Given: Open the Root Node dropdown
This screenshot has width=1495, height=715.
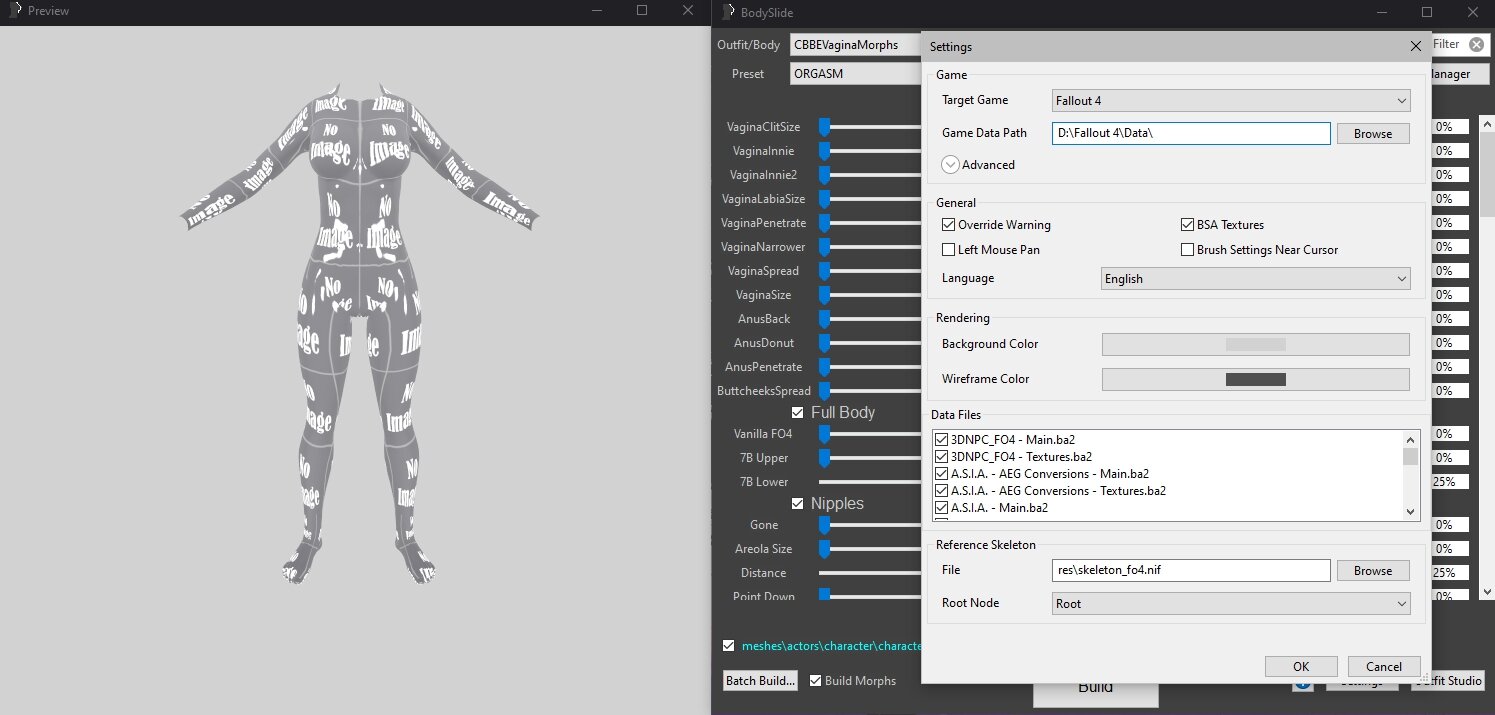Looking at the screenshot, I should point(1231,604).
